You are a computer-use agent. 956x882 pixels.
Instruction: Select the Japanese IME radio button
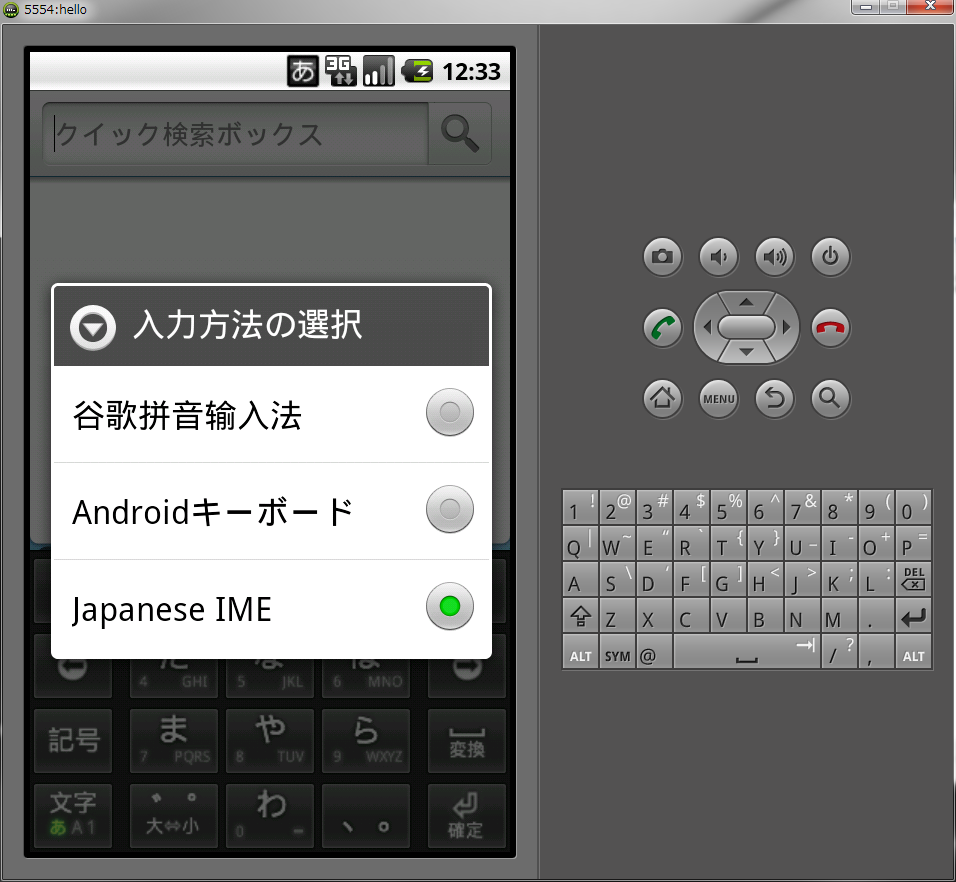point(450,606)
